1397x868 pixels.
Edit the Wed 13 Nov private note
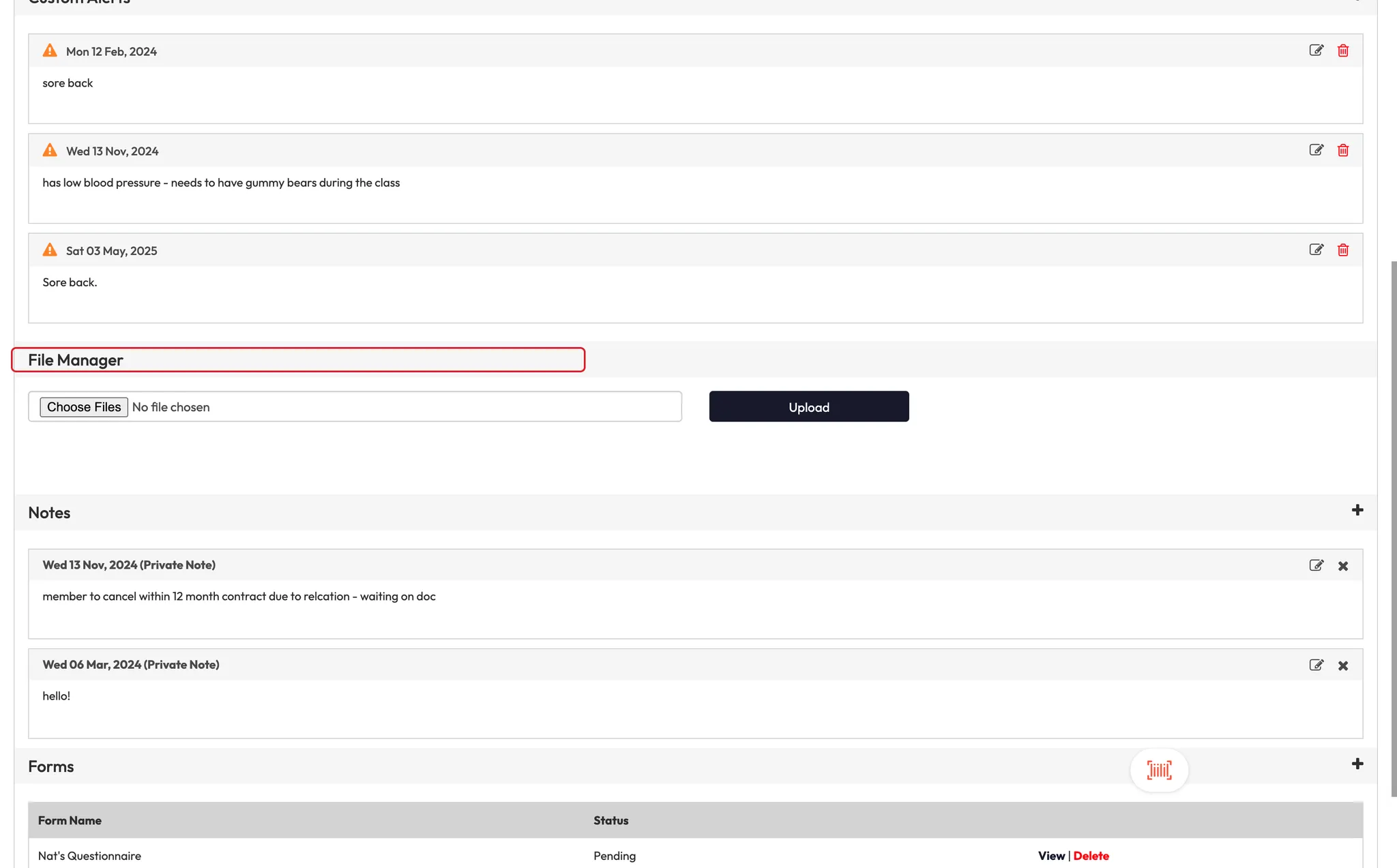[x=1316, y=565]
